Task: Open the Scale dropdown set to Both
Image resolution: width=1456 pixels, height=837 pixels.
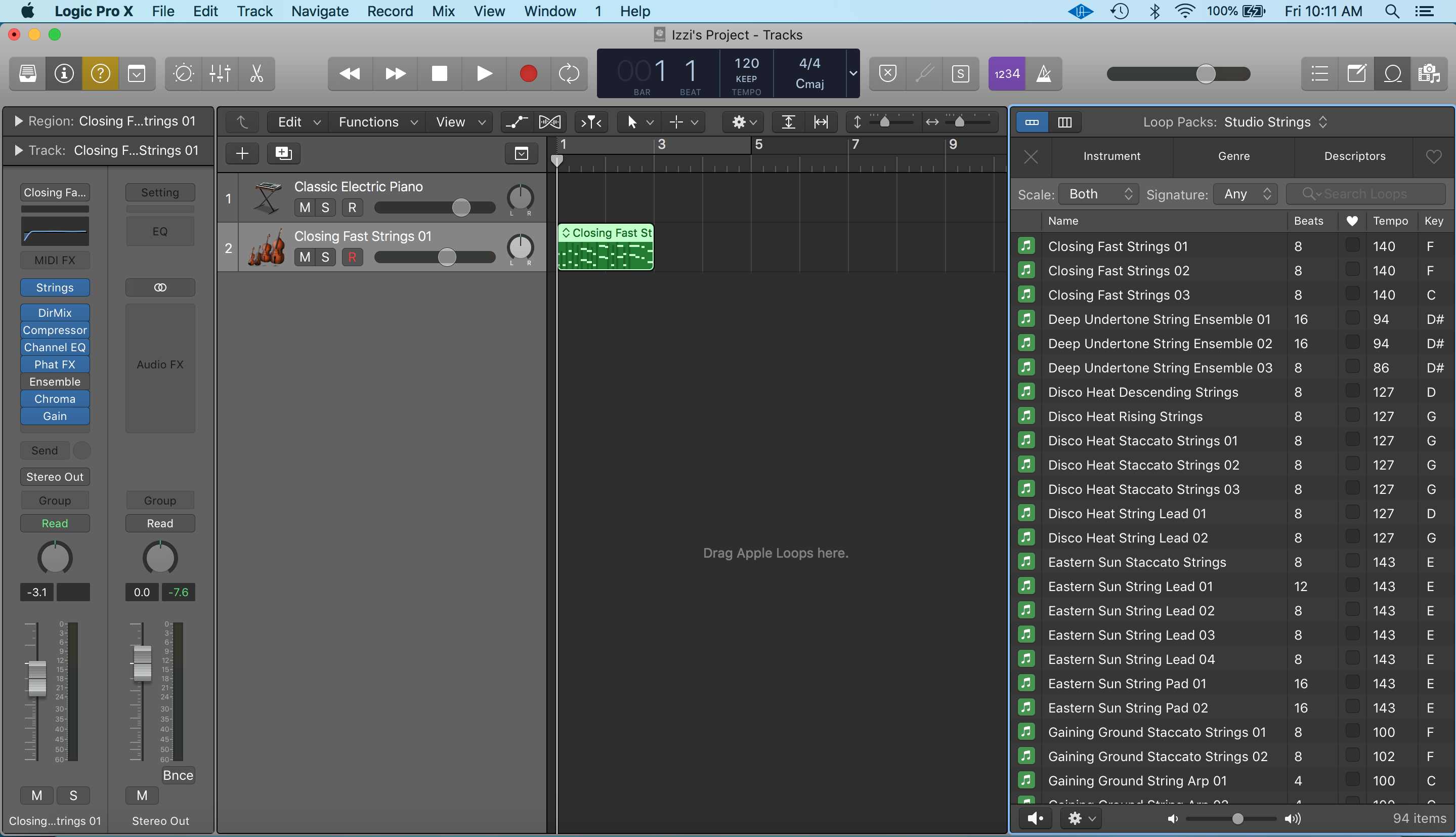Action: pyautogui.click(x=1099, y=194)
